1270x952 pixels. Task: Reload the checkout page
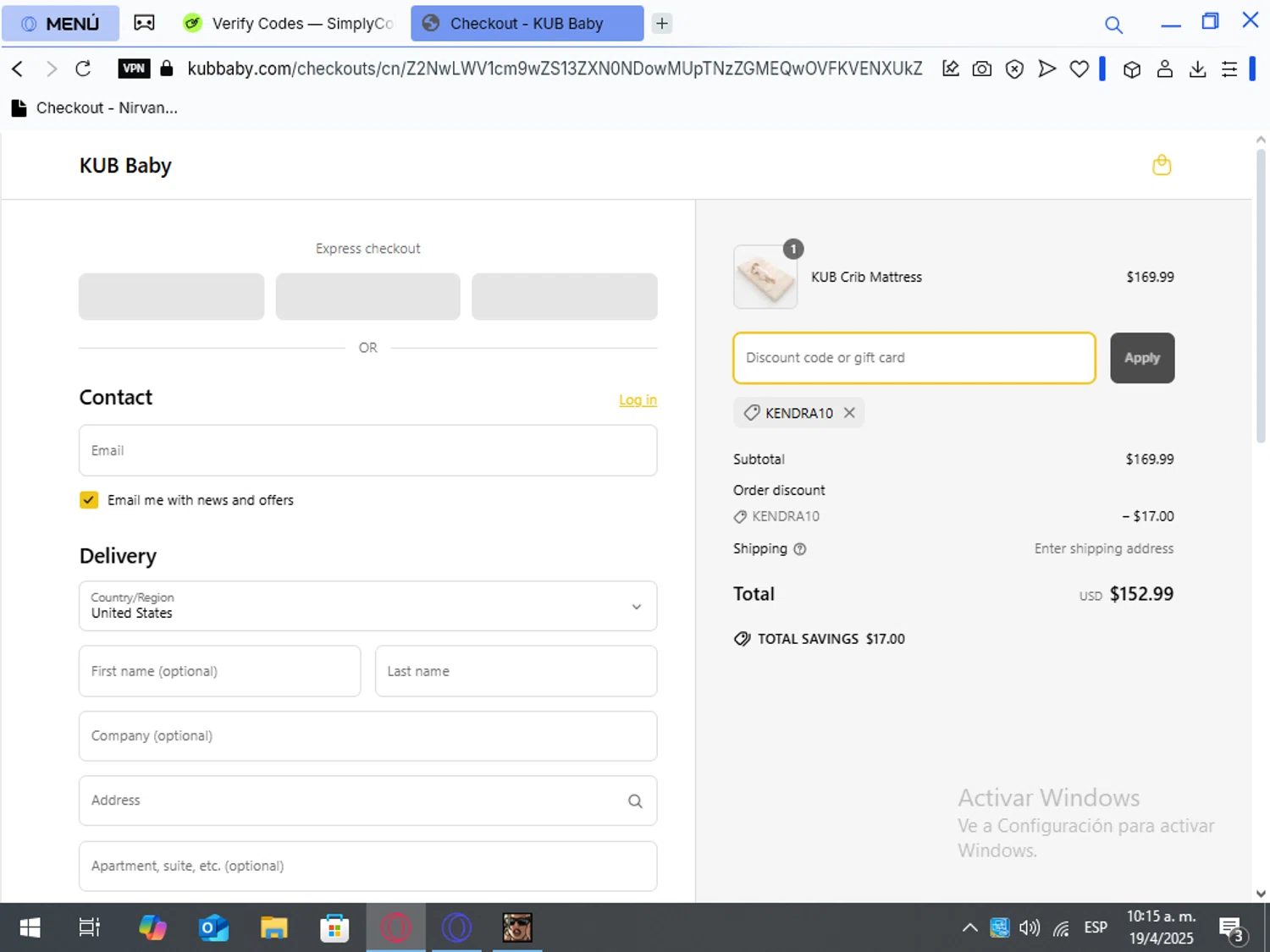[x=83, y=69]
